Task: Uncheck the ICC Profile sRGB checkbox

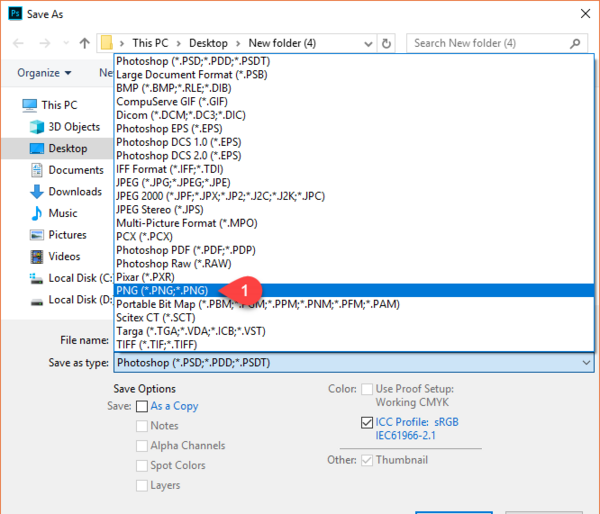Action: [367, 423]
